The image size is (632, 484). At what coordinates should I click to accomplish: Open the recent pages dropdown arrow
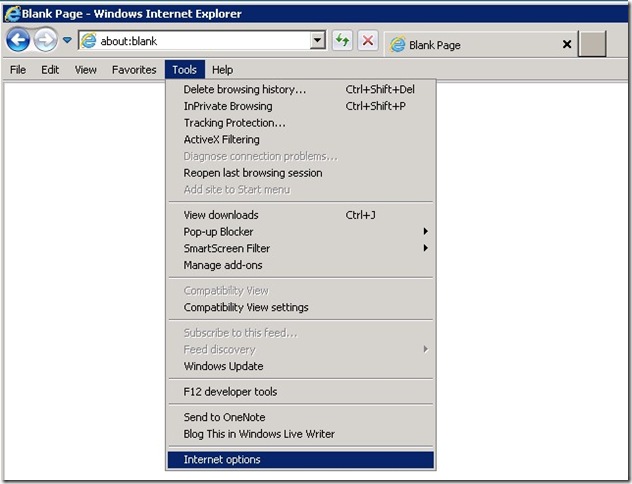coord(67,41)
